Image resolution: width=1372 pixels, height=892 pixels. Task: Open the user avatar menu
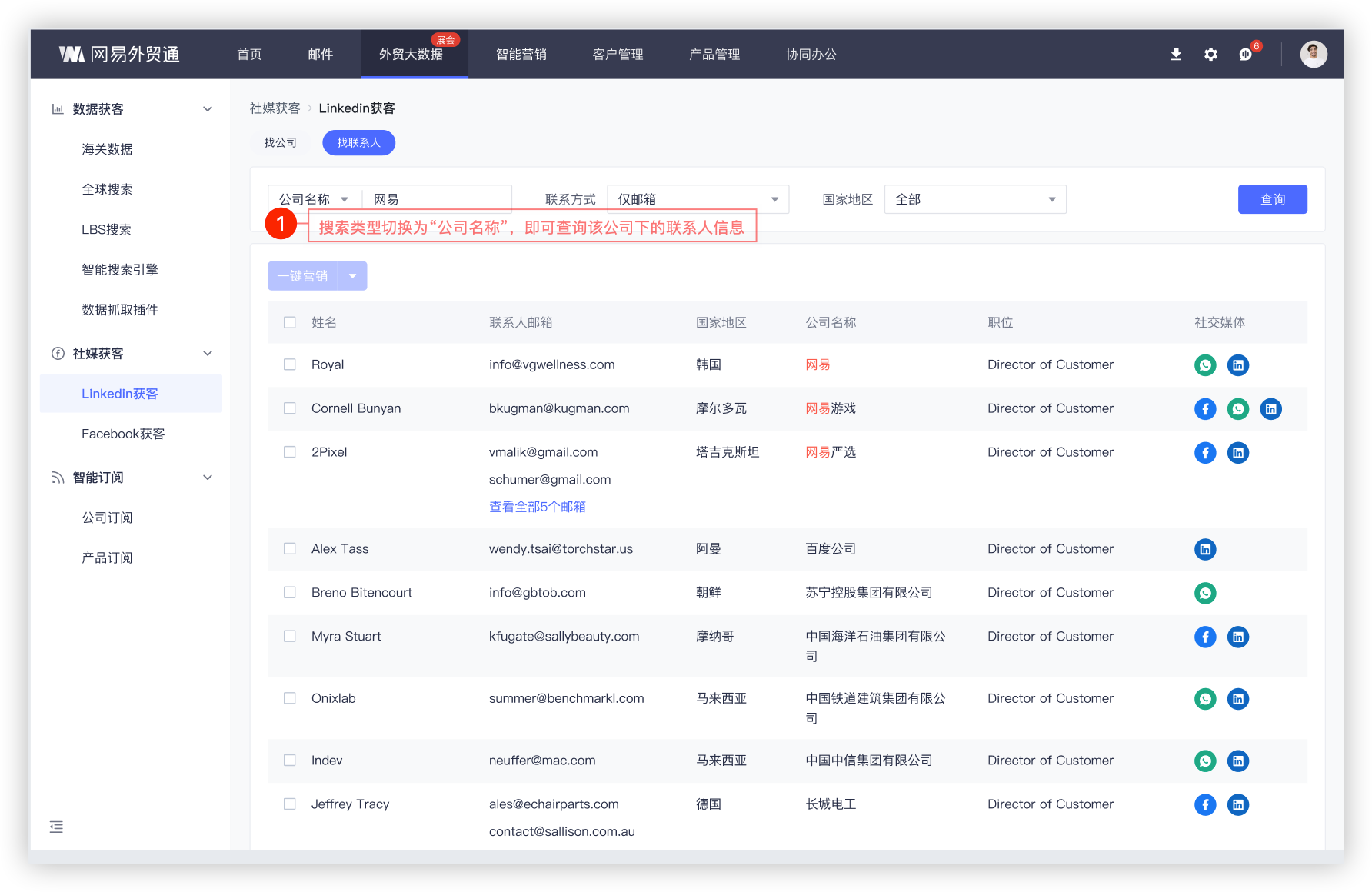[1314, 54]
